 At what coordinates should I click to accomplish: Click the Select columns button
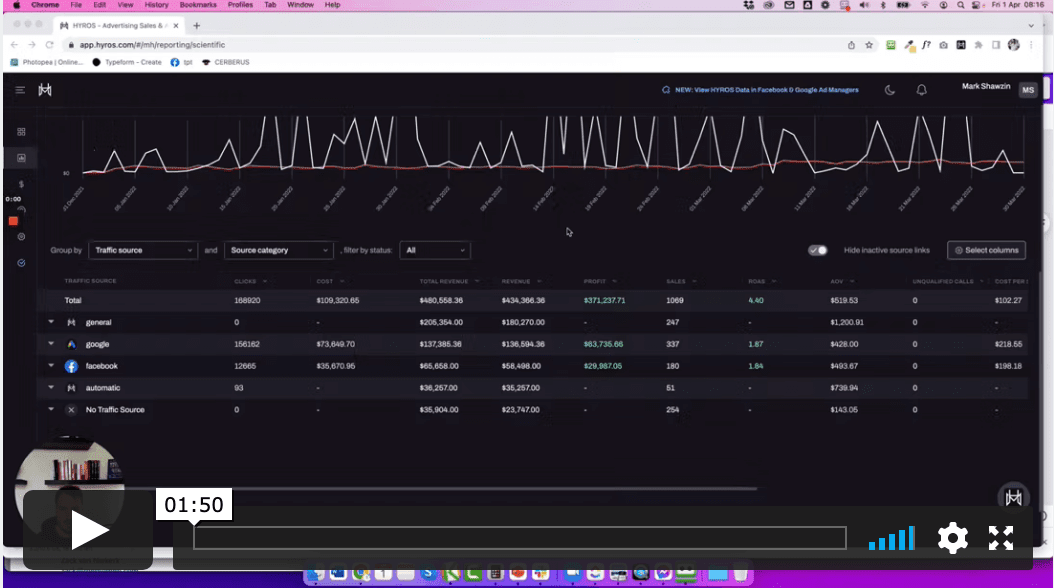point(986,250)
